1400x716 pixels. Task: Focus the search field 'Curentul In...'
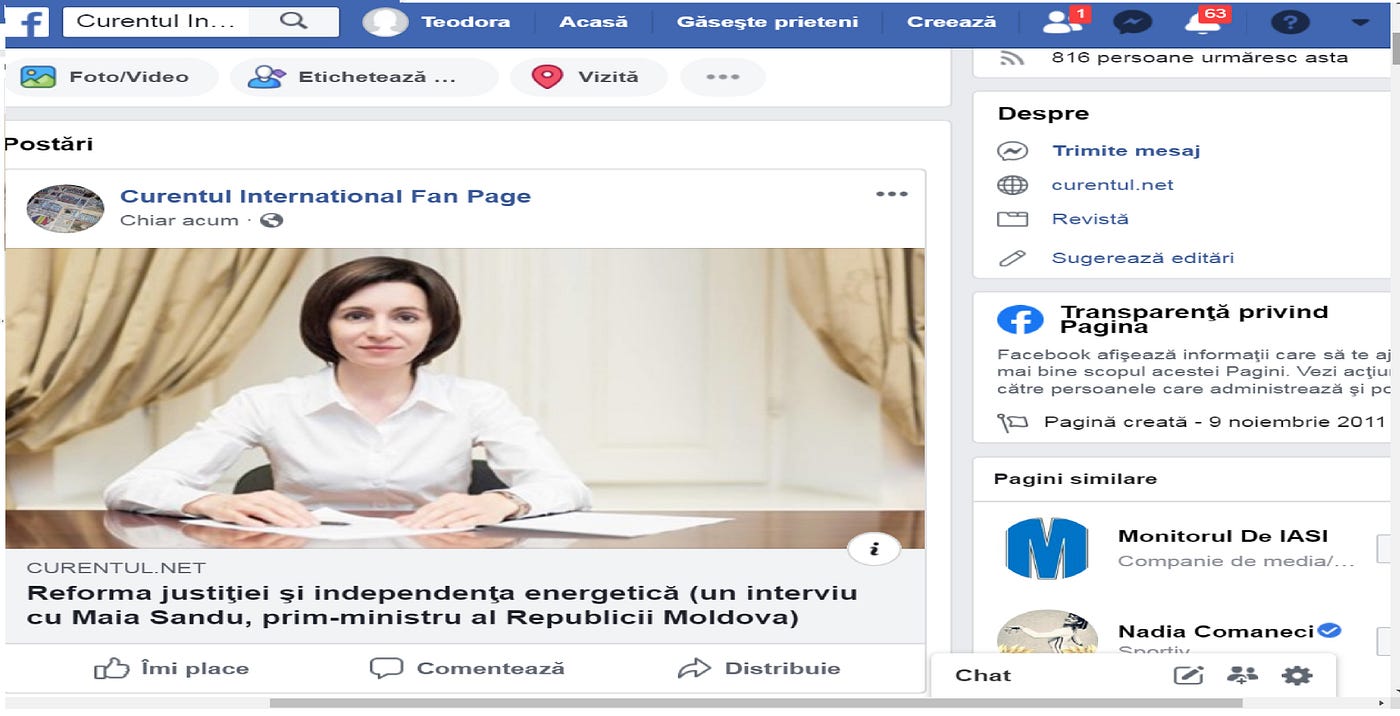pos(156,21)
